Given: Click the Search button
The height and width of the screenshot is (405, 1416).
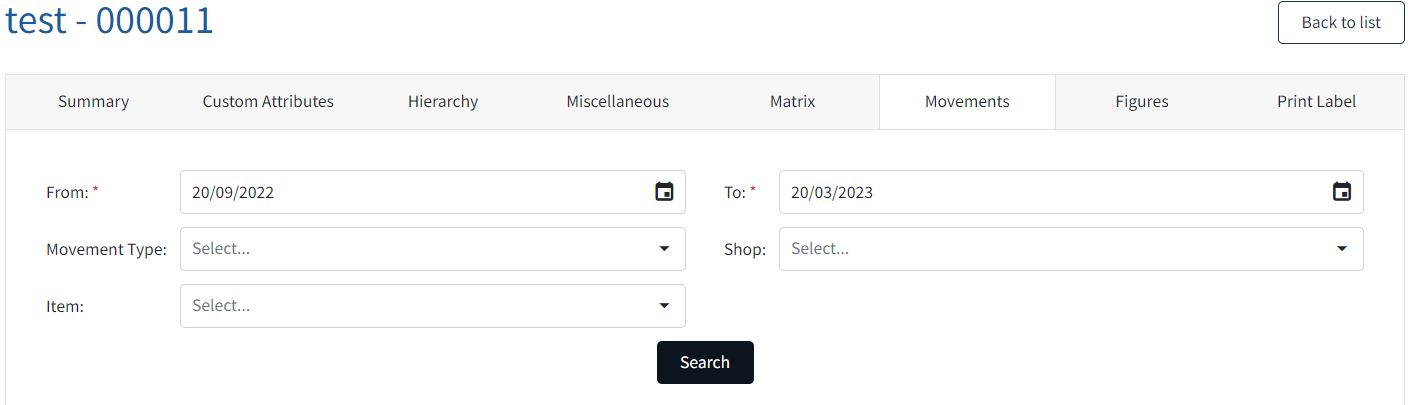Looking at the screenshot, I should 705,362.
